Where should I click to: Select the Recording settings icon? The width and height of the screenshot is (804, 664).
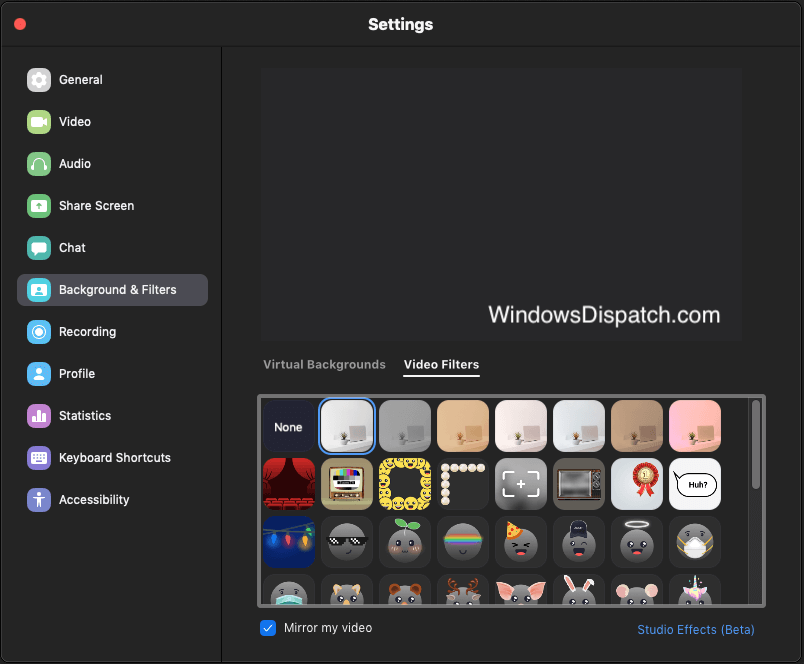coord(39,332)
